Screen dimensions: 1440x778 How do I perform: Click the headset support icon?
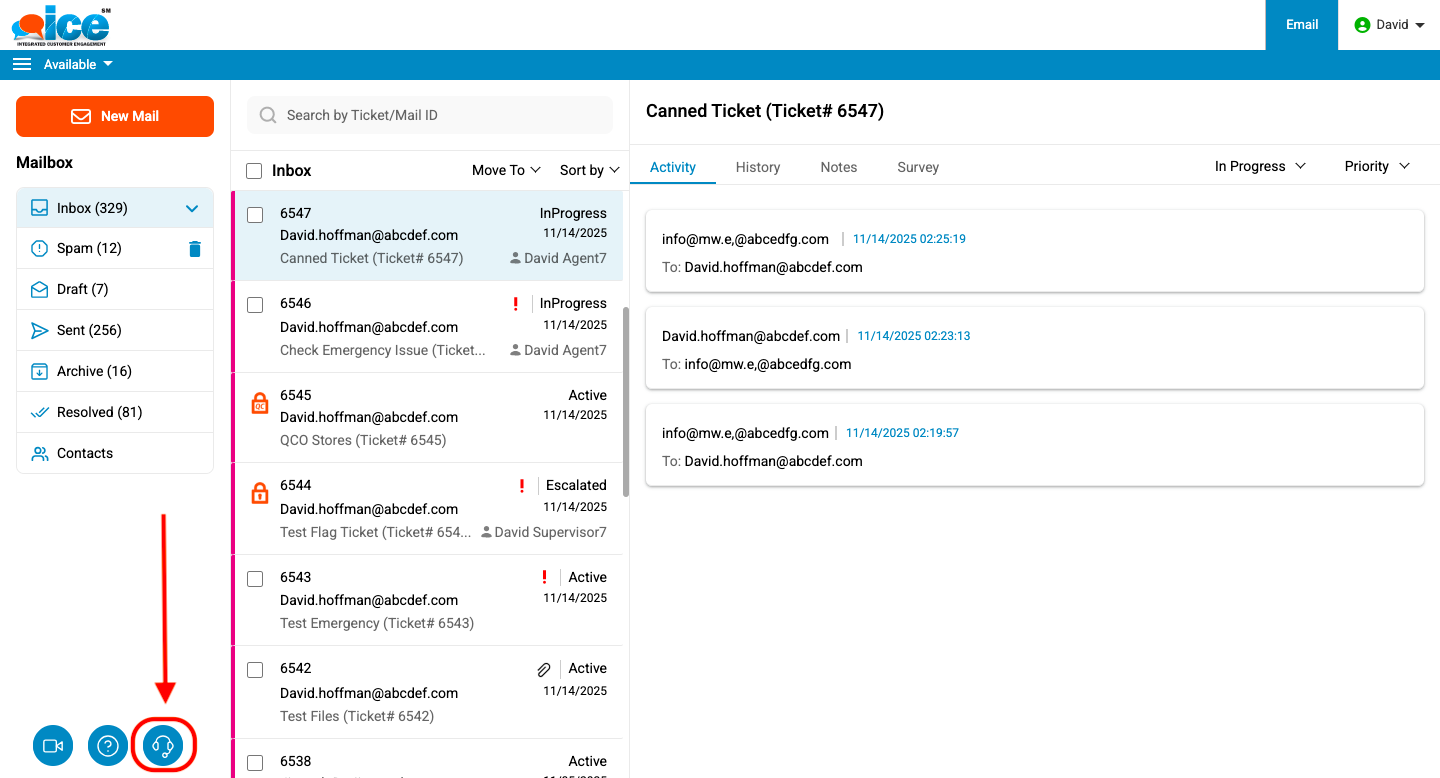coord(163,746)
